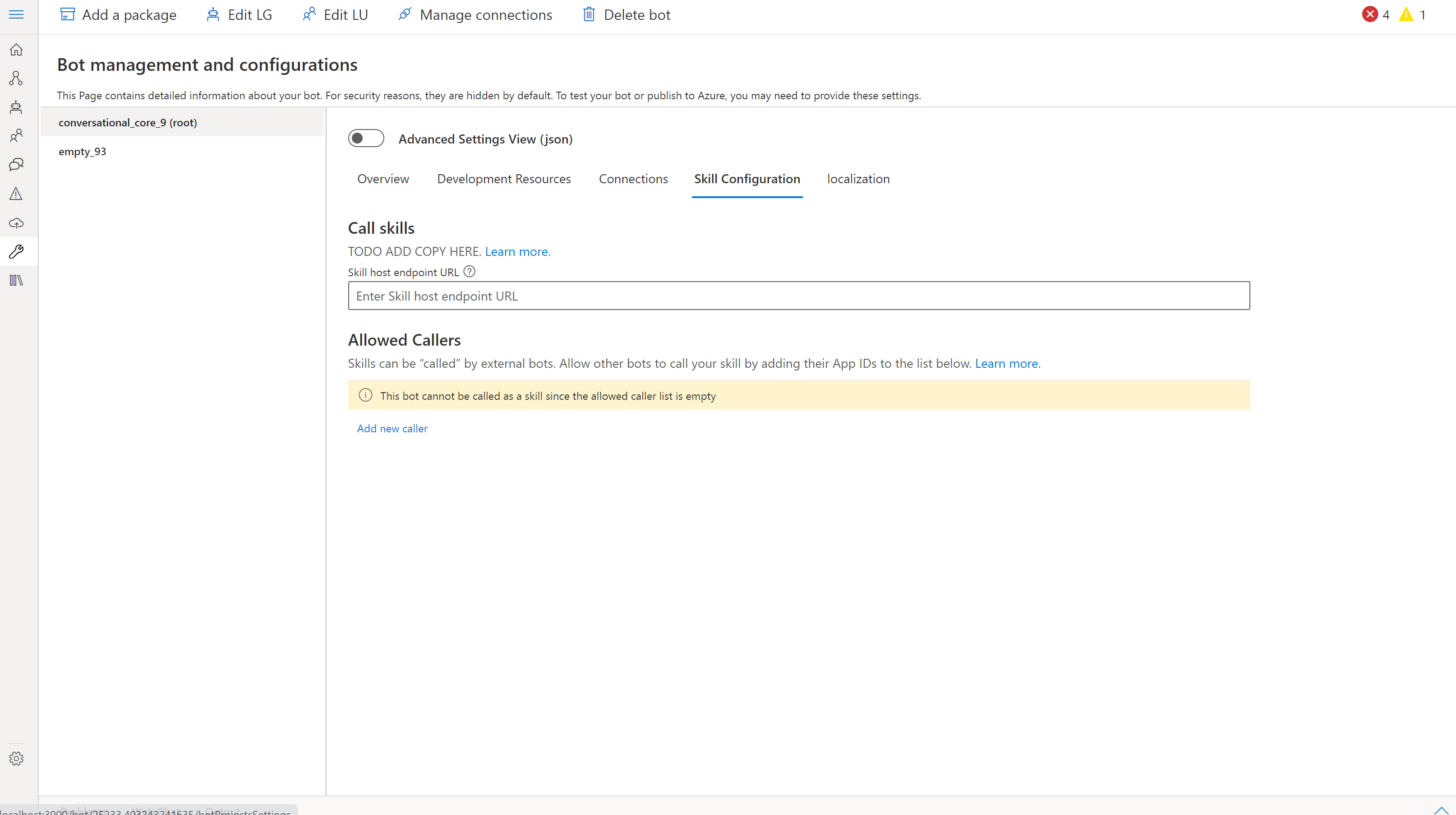Open Composer settings gear icon

point(16,759)
